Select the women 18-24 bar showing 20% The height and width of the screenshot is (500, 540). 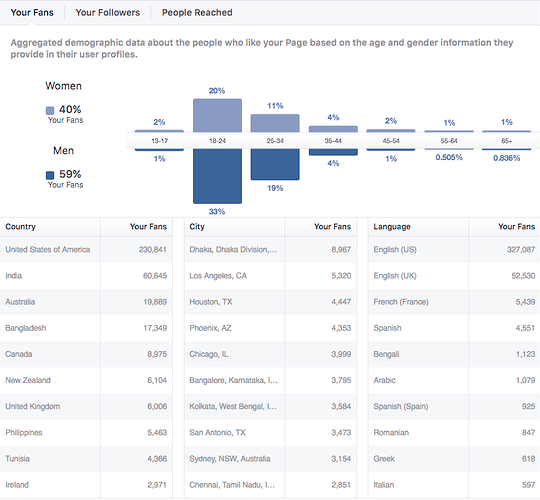coord(217,115)
